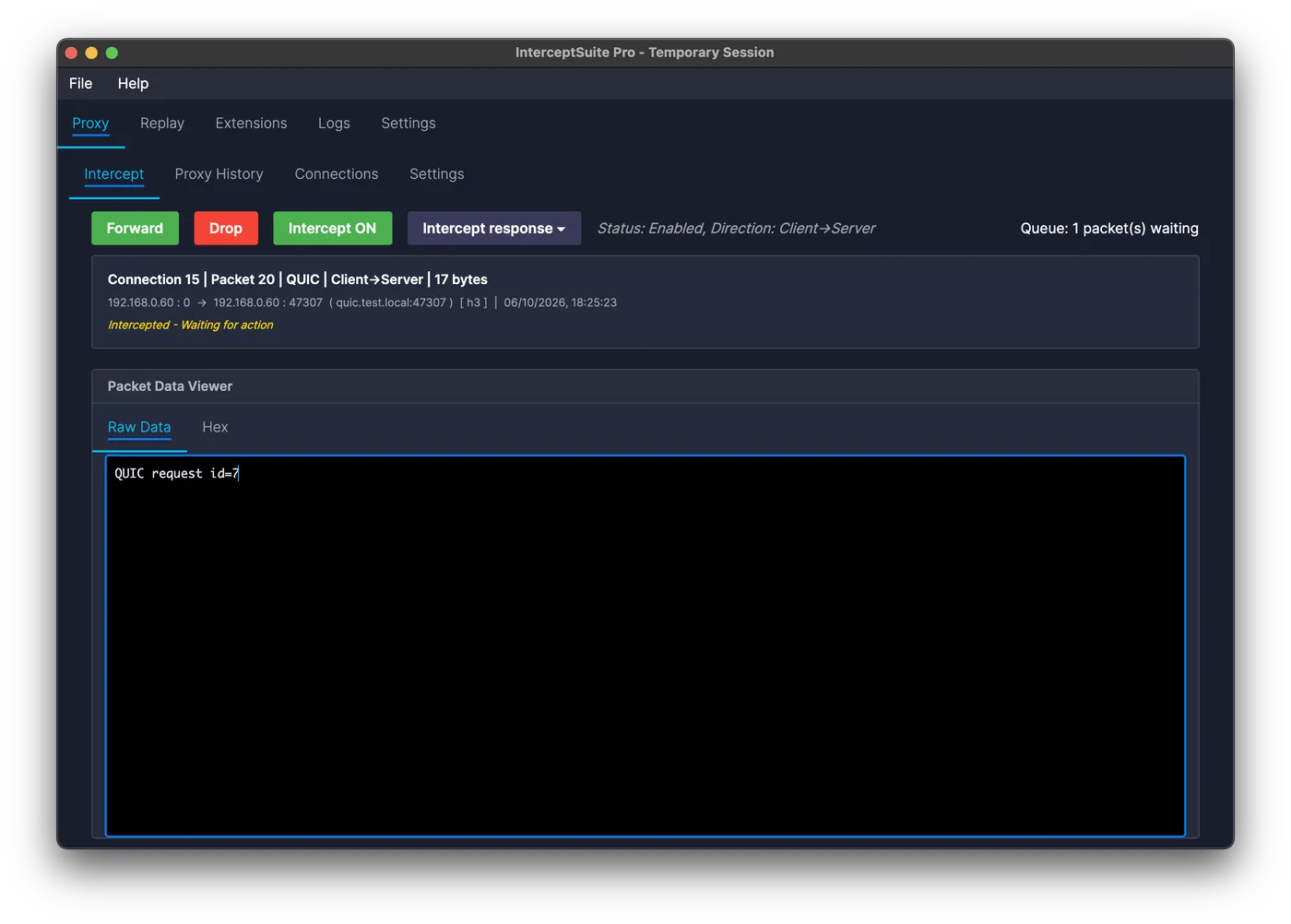This screenshot has width=1291, height=924.
Task: Open the Extensions tab
Action: [251, 124]
